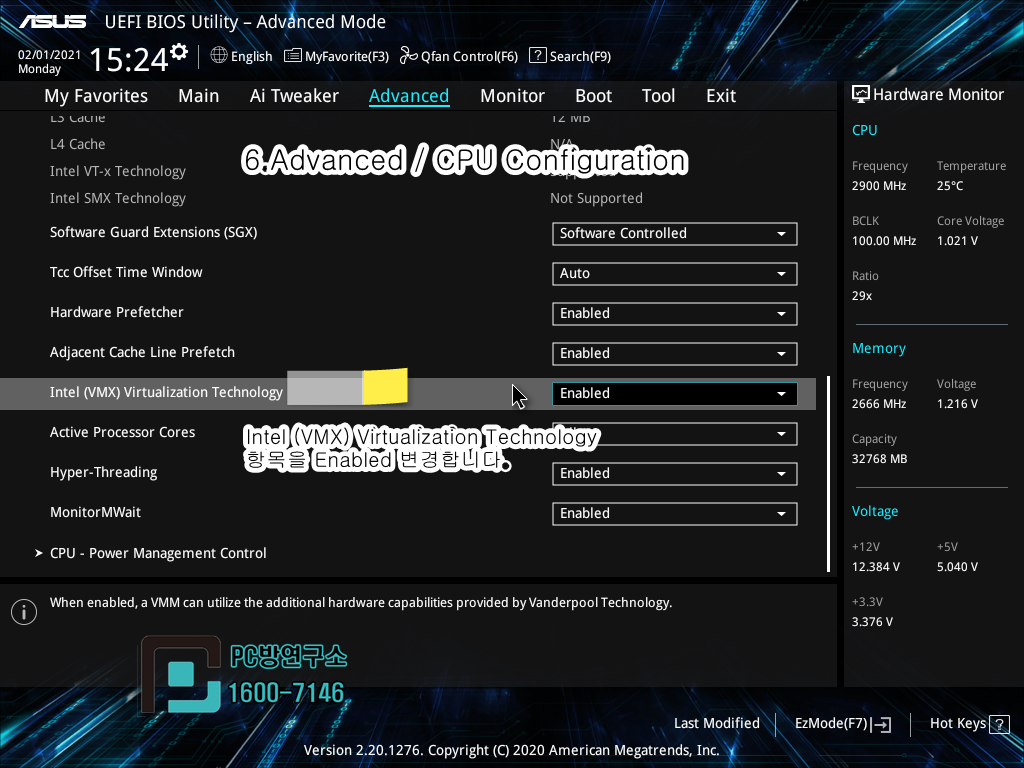Open the Boot tab
Screen dimensions: 1024x768
pyautogui.click(x=593, y=96)
